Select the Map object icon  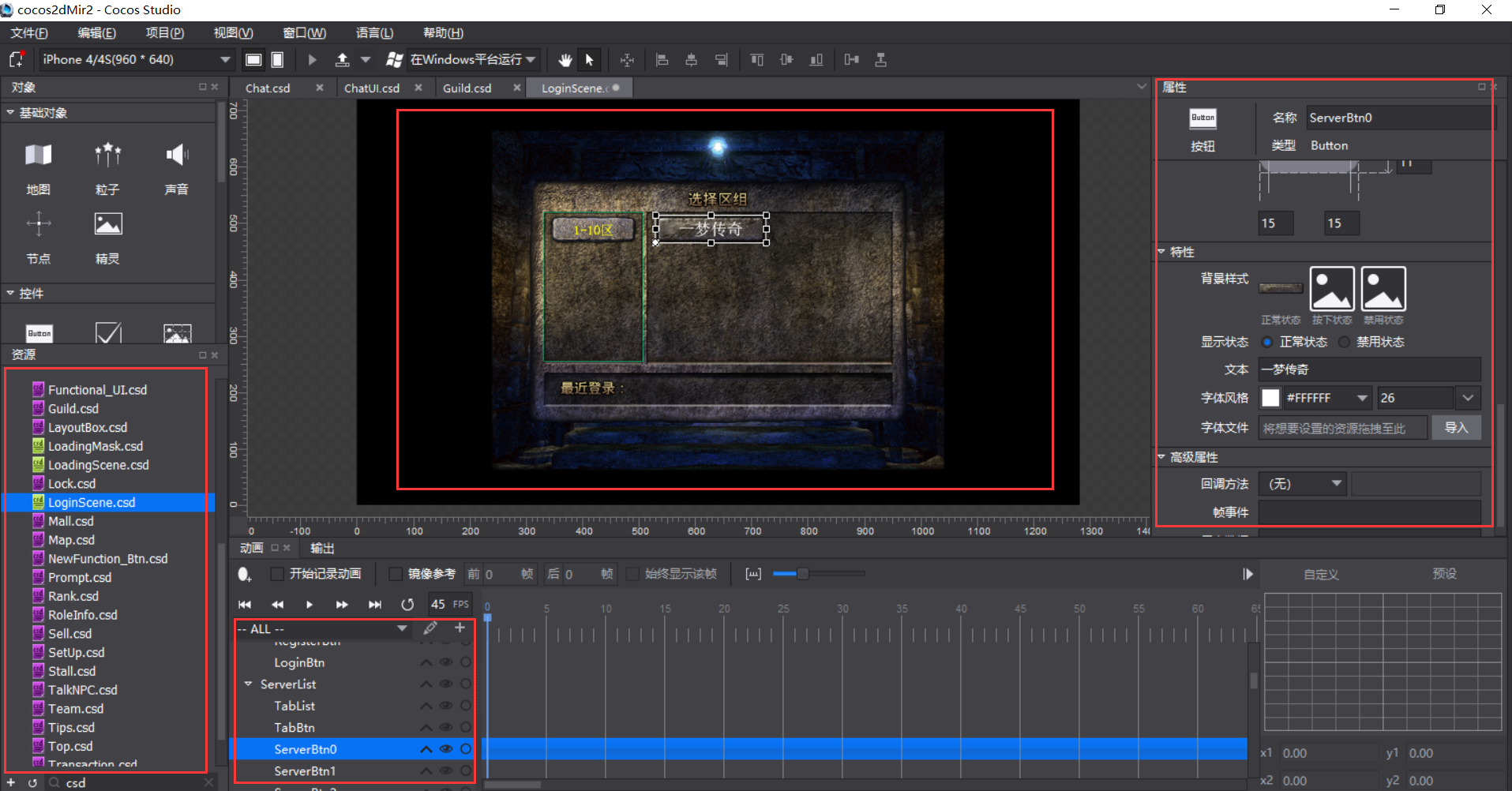[x=38, y=155]
